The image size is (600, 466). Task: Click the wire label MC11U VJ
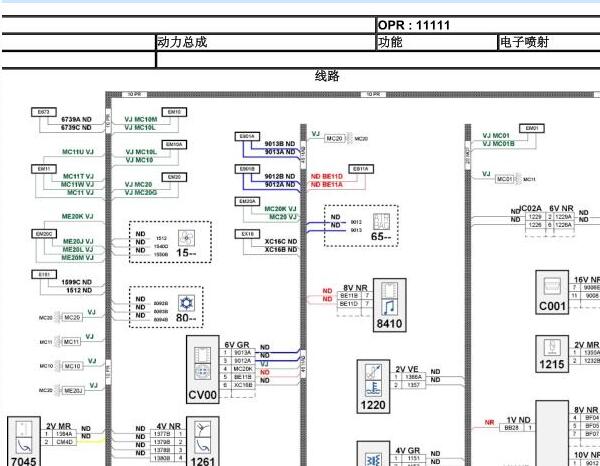pos(78,152)
